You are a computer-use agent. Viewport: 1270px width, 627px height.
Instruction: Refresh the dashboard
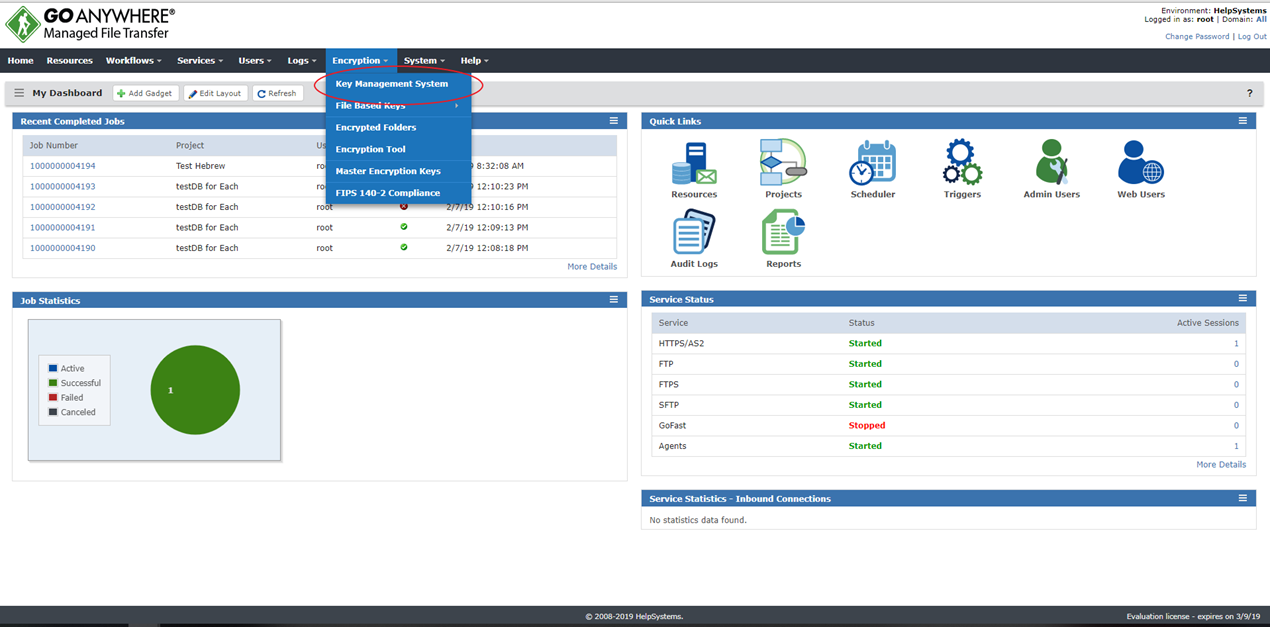pyautogui.click(x=277, y=93)
